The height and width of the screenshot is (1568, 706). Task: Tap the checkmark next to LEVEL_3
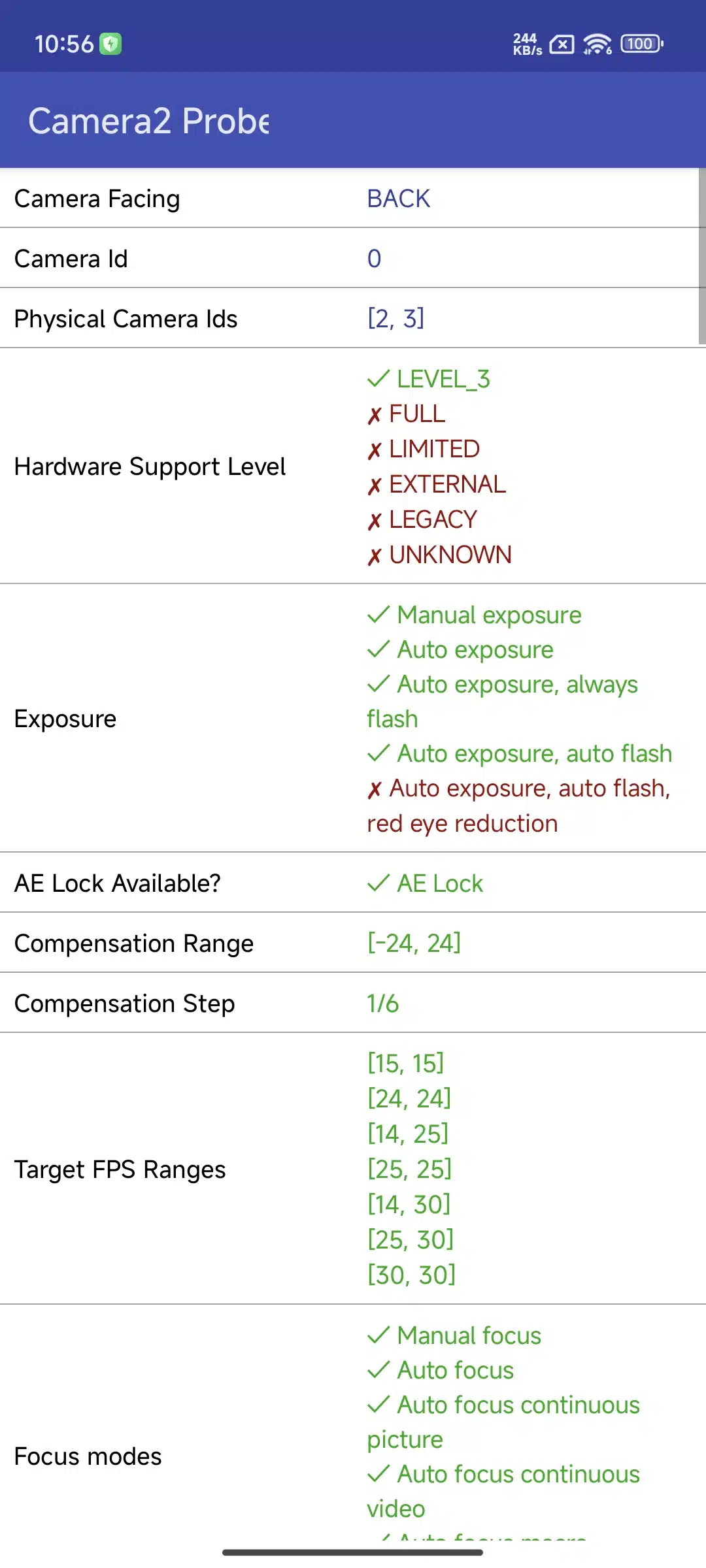coord(378,379)
